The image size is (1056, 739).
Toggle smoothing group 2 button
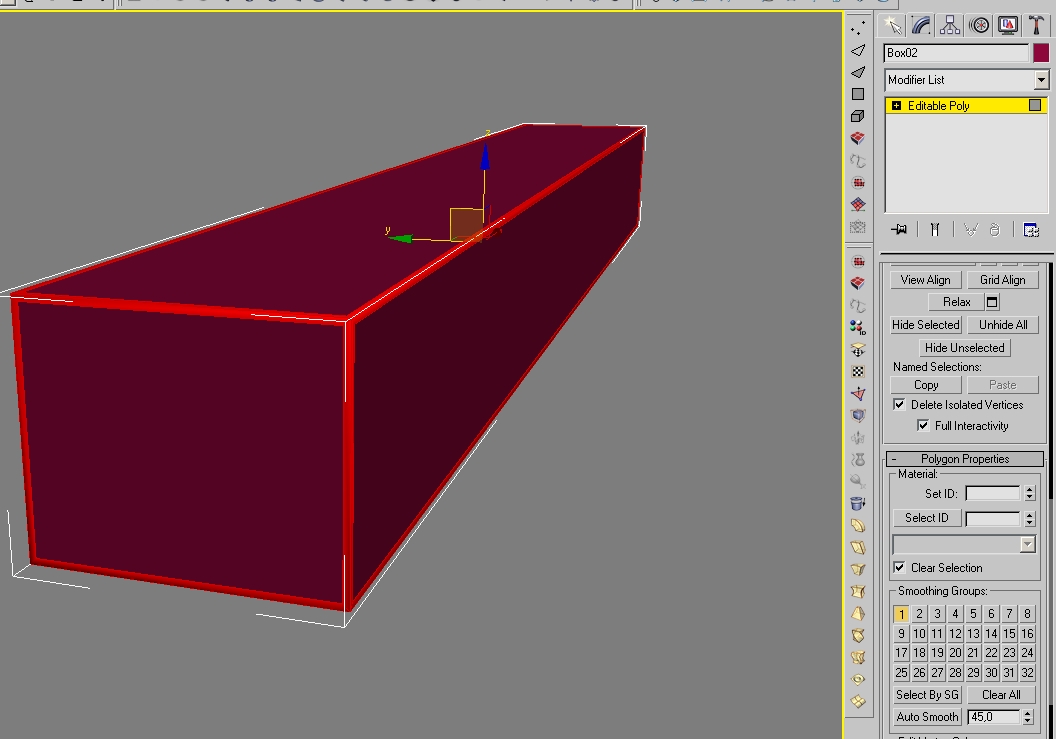click(x=919, y=614)
